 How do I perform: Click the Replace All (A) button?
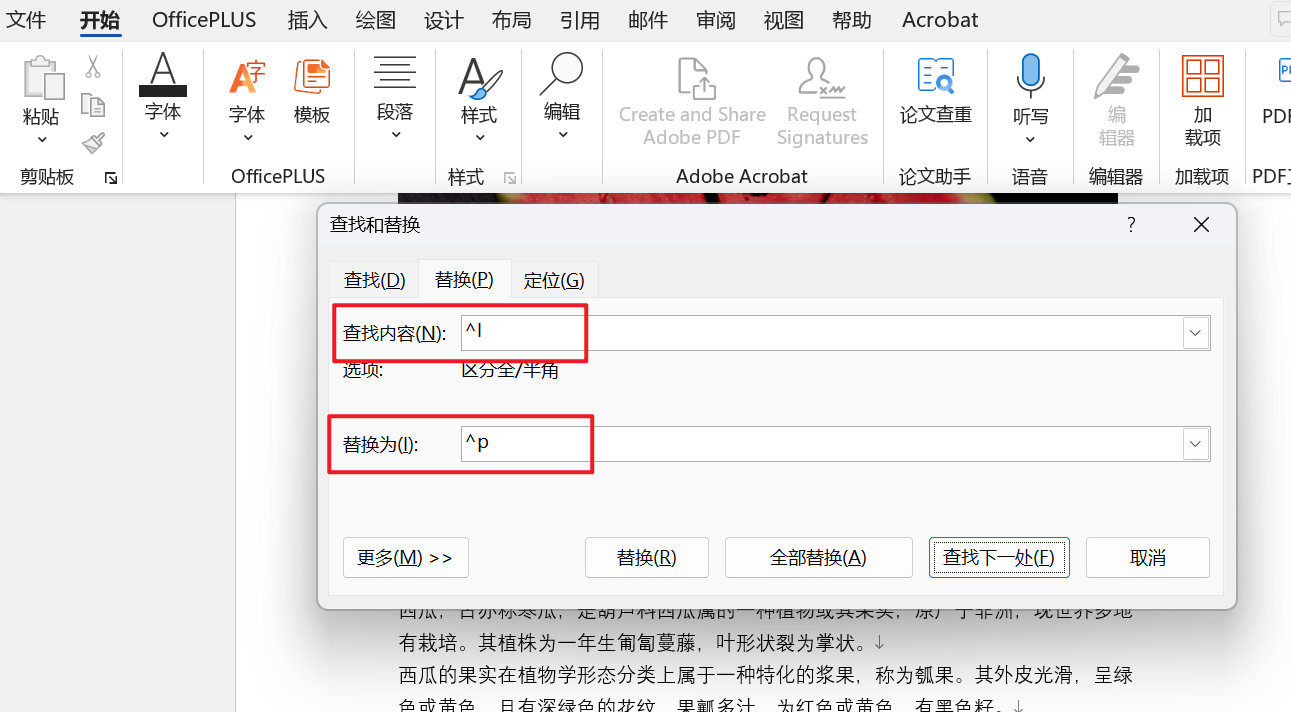[818, 558]
